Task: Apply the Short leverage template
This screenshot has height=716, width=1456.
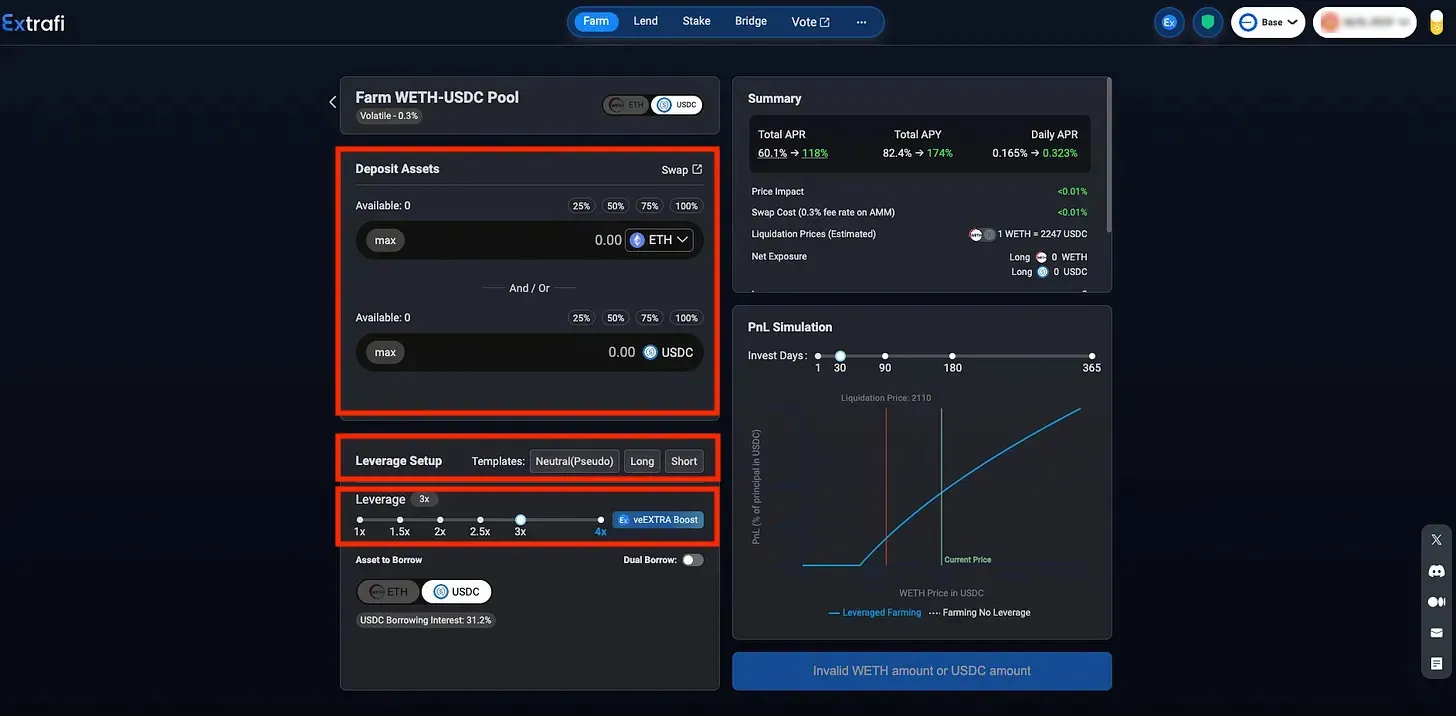Action: (x=684, y=461)
